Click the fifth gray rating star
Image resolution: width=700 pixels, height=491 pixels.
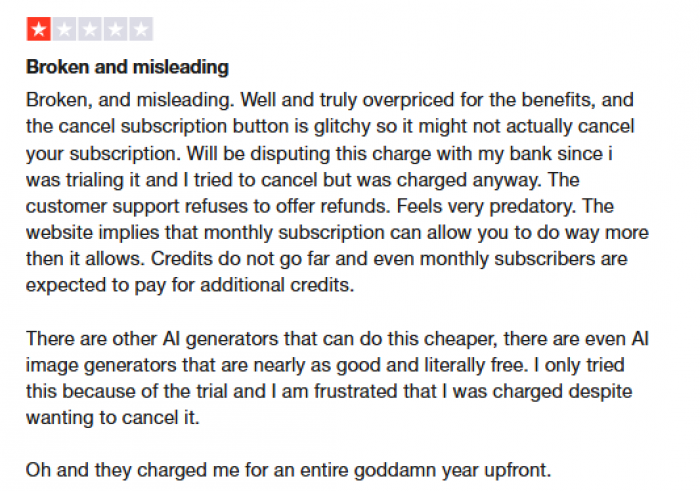tap(141, 29)
